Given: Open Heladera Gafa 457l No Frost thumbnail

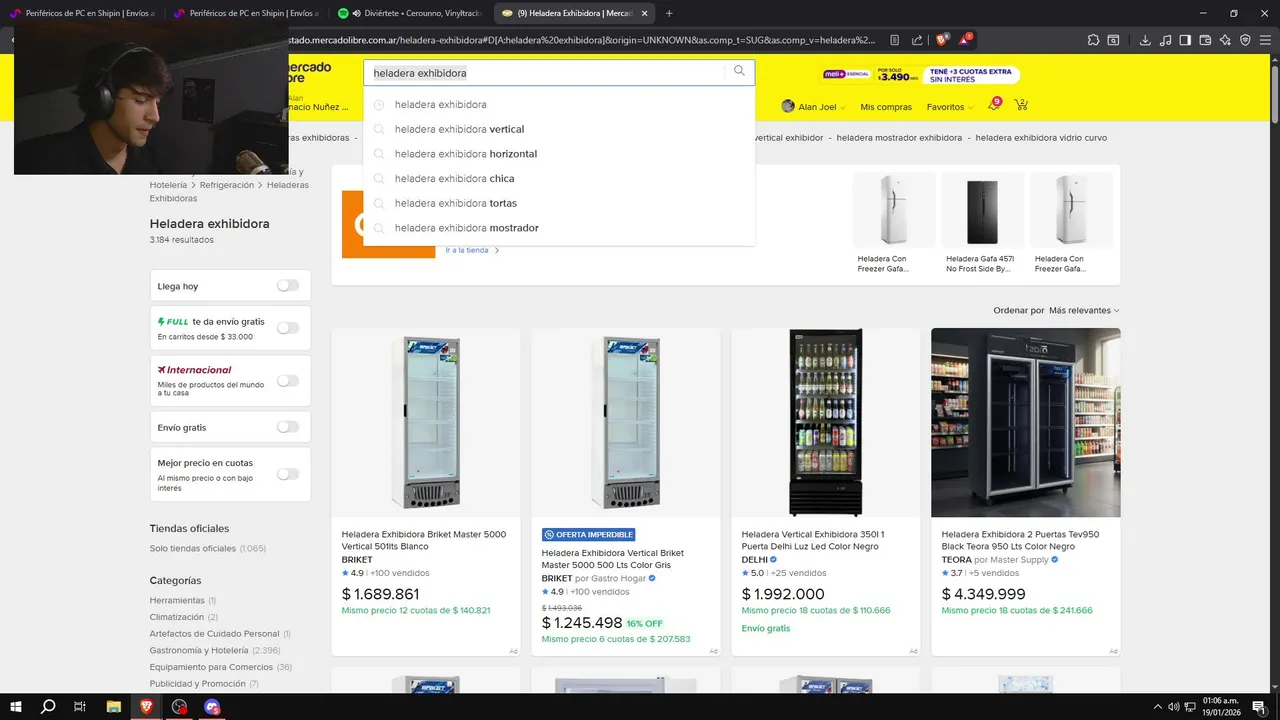Looking at the screenshot, I should pyautogui.click(x=982, y=210).
